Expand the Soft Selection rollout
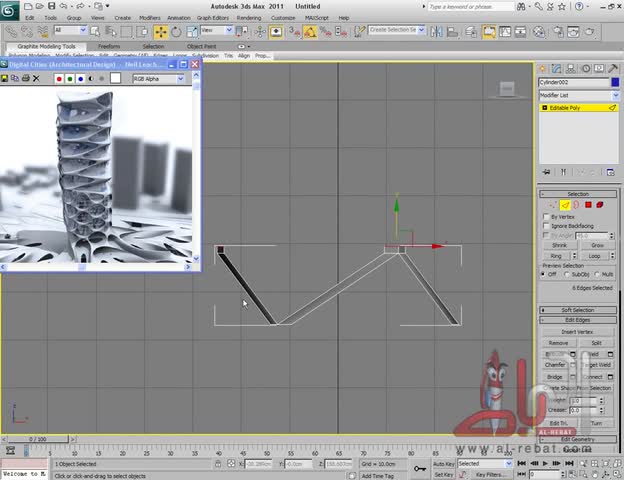Image resolution: width=624 pixels, height=480 pixels. pos(578,310)
